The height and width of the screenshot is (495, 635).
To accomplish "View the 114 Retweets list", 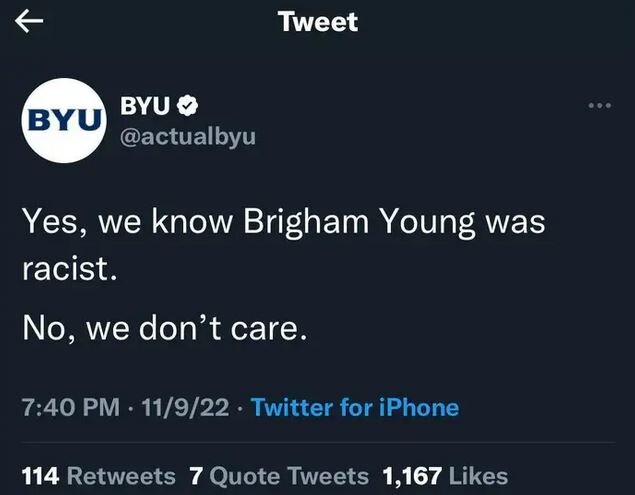I will [97, 476].
